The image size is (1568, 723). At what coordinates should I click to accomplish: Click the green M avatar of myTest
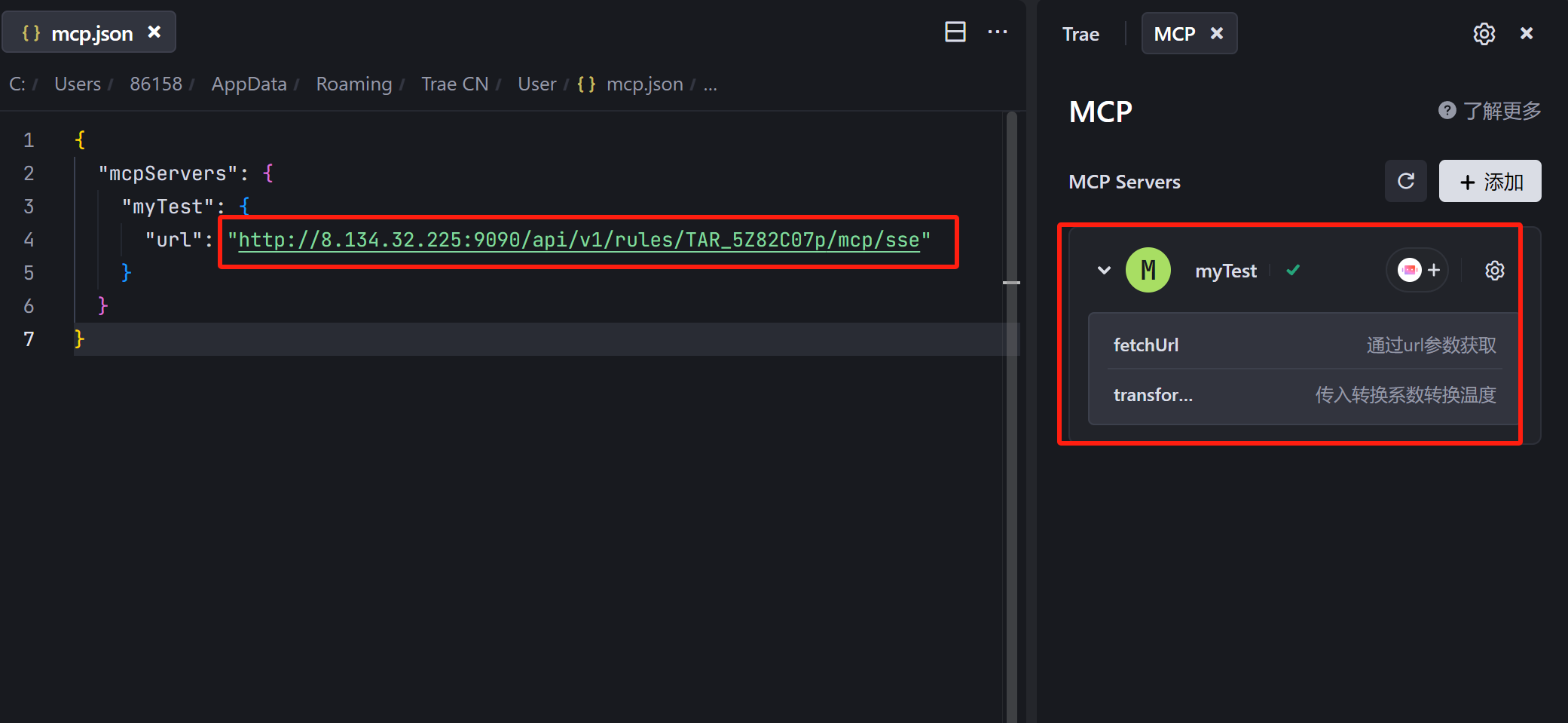point(1148,270)
